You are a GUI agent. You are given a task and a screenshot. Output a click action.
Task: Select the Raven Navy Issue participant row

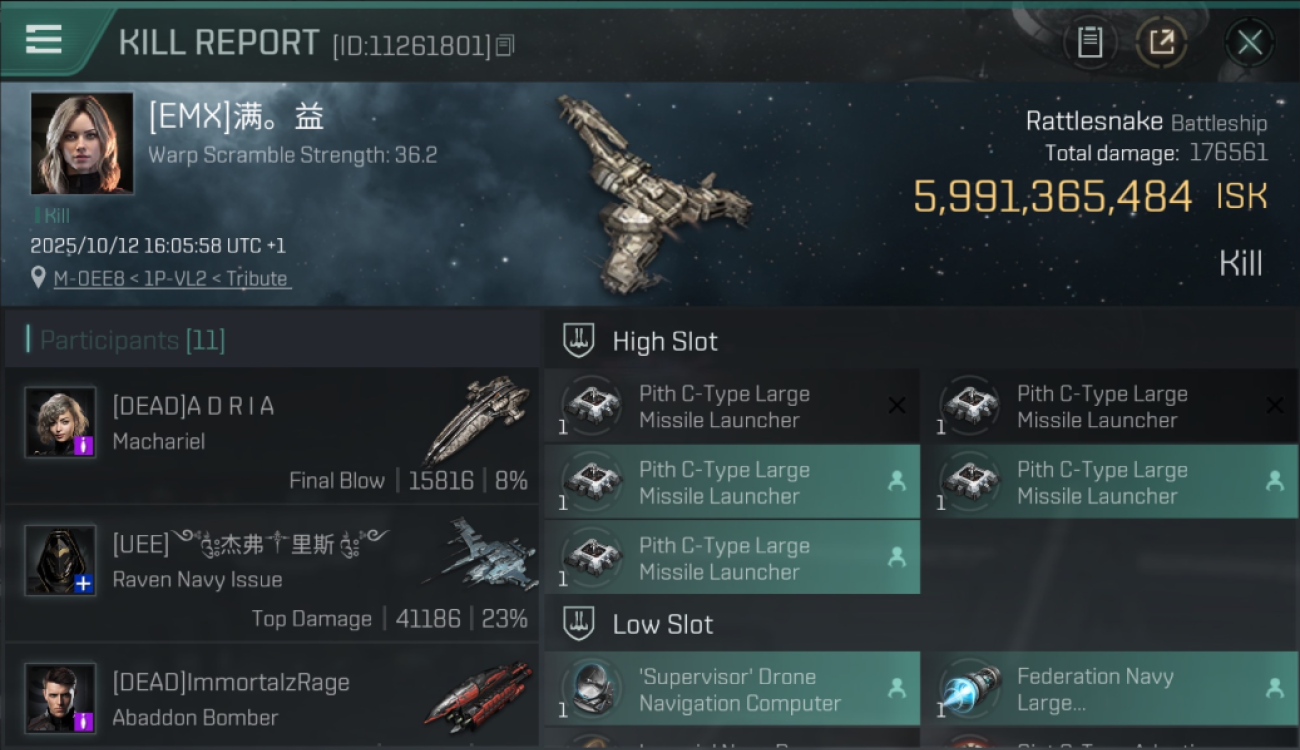click(x=272, y=574)
